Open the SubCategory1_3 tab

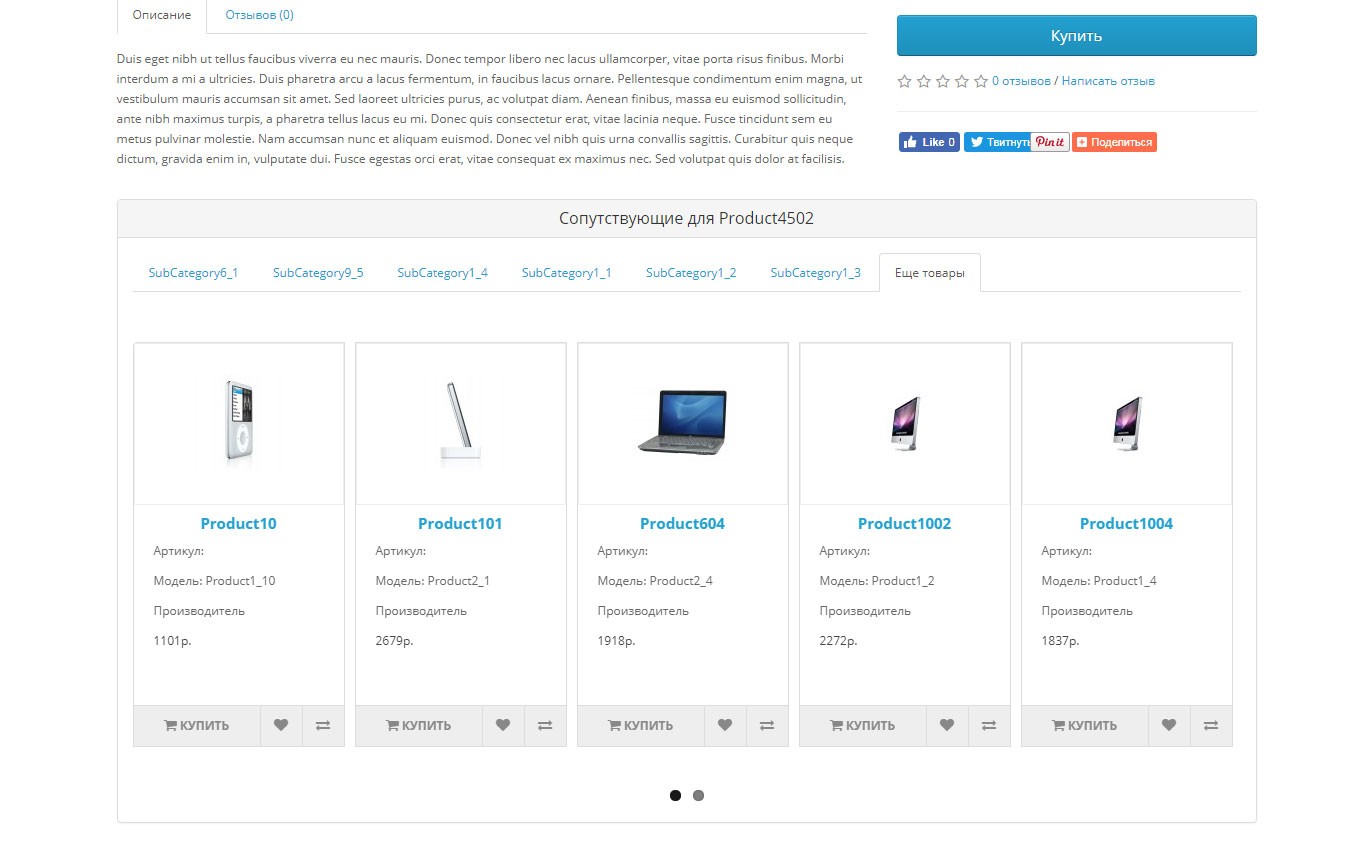(x=815, y=273)
